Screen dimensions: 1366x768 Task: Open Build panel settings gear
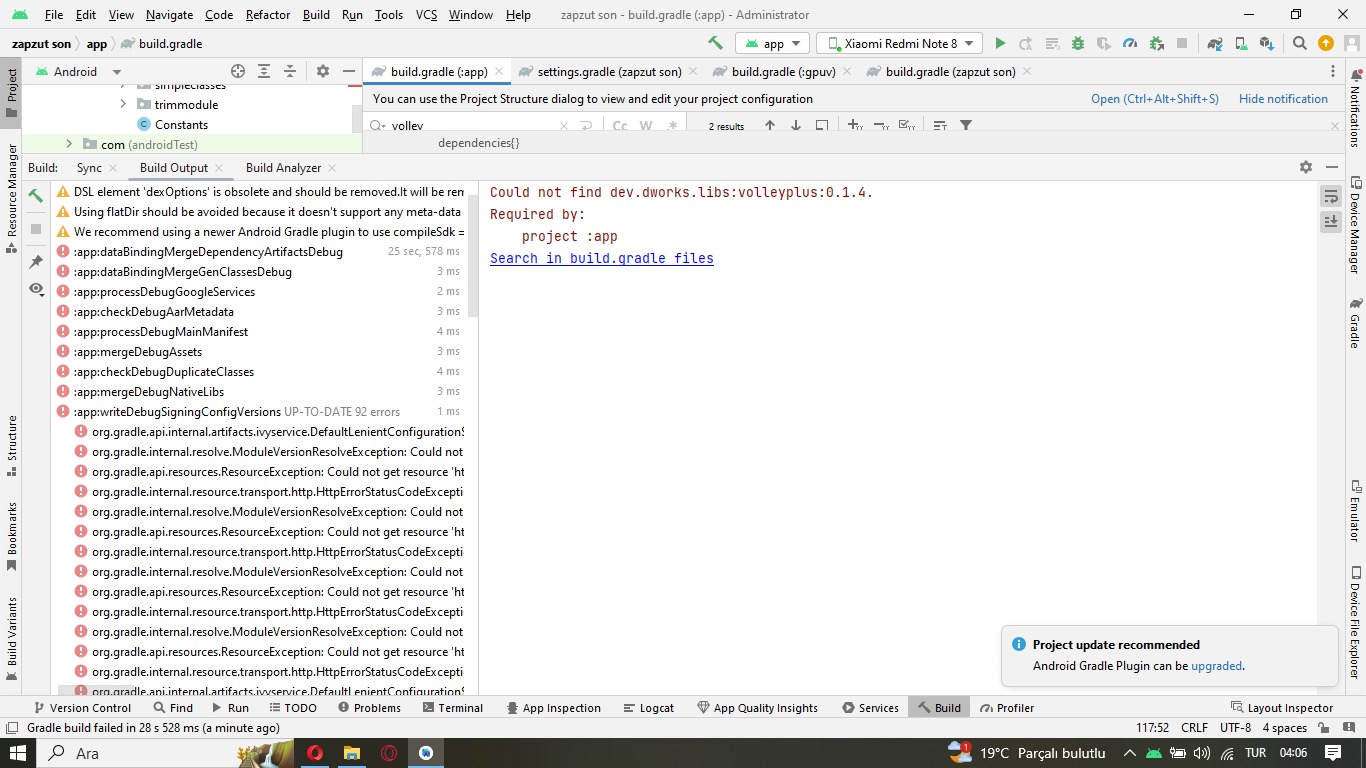pyautogui.click(x=1305, y=167)
